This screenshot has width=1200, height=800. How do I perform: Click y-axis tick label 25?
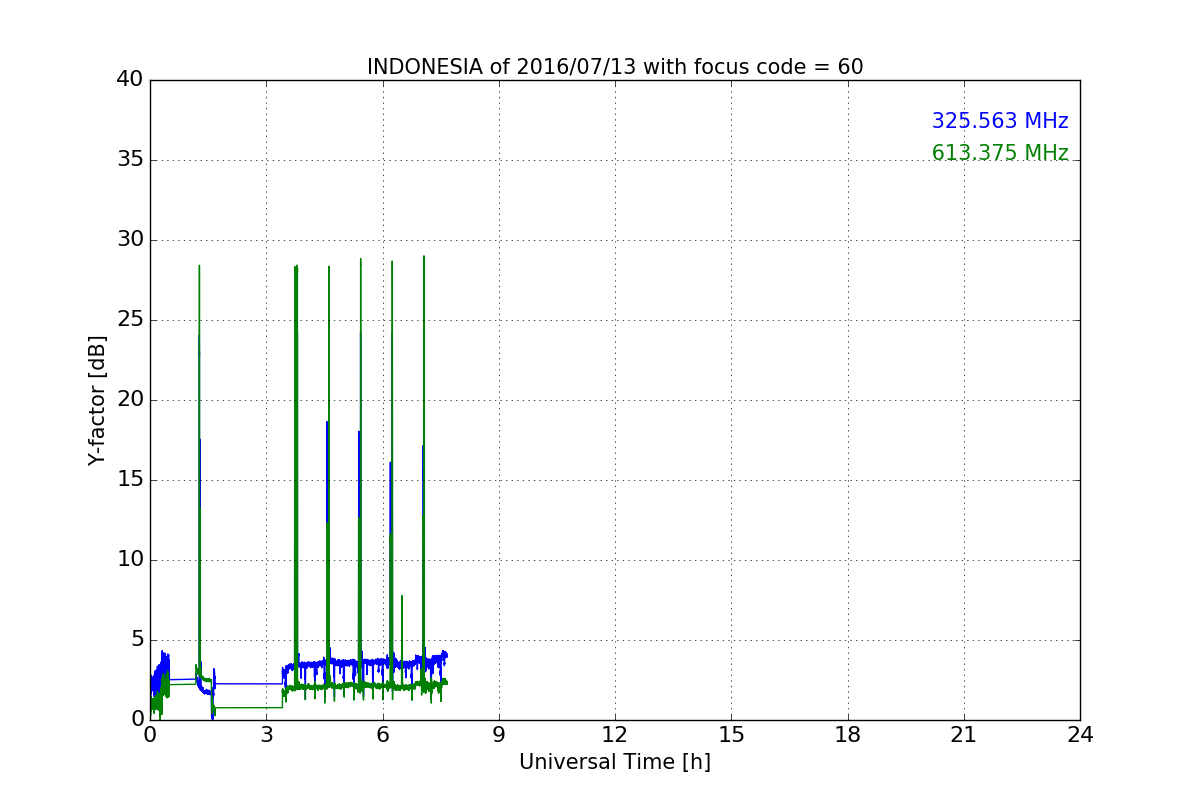130,320
